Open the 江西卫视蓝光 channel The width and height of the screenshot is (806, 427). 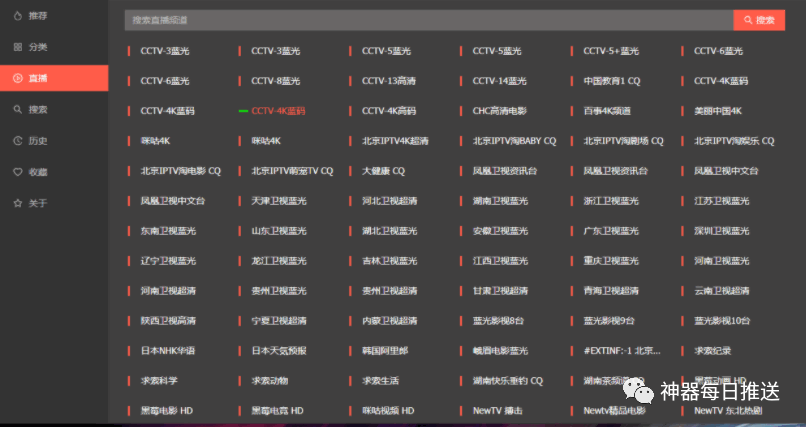[500, 261]
